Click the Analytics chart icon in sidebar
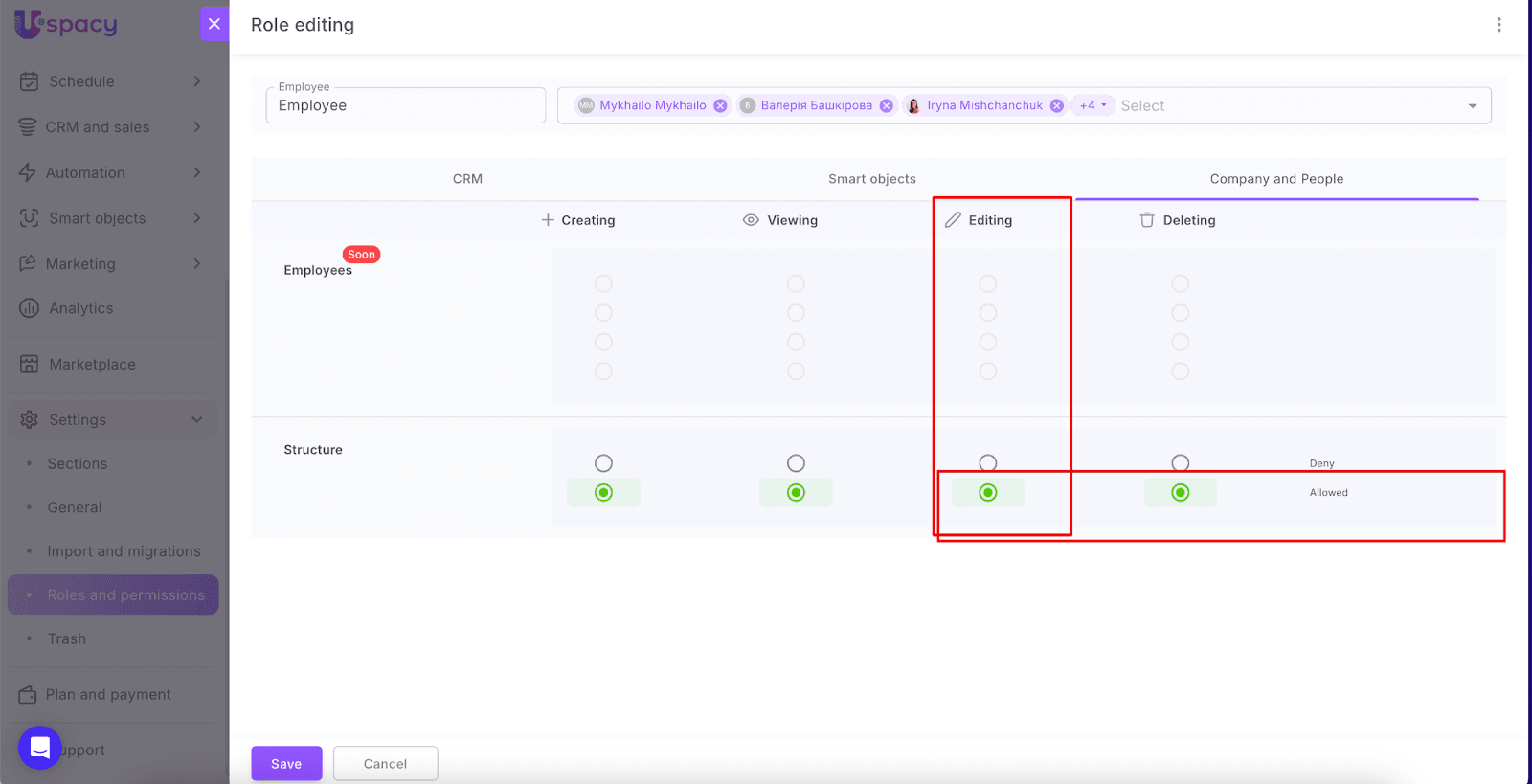 point(30,308)
